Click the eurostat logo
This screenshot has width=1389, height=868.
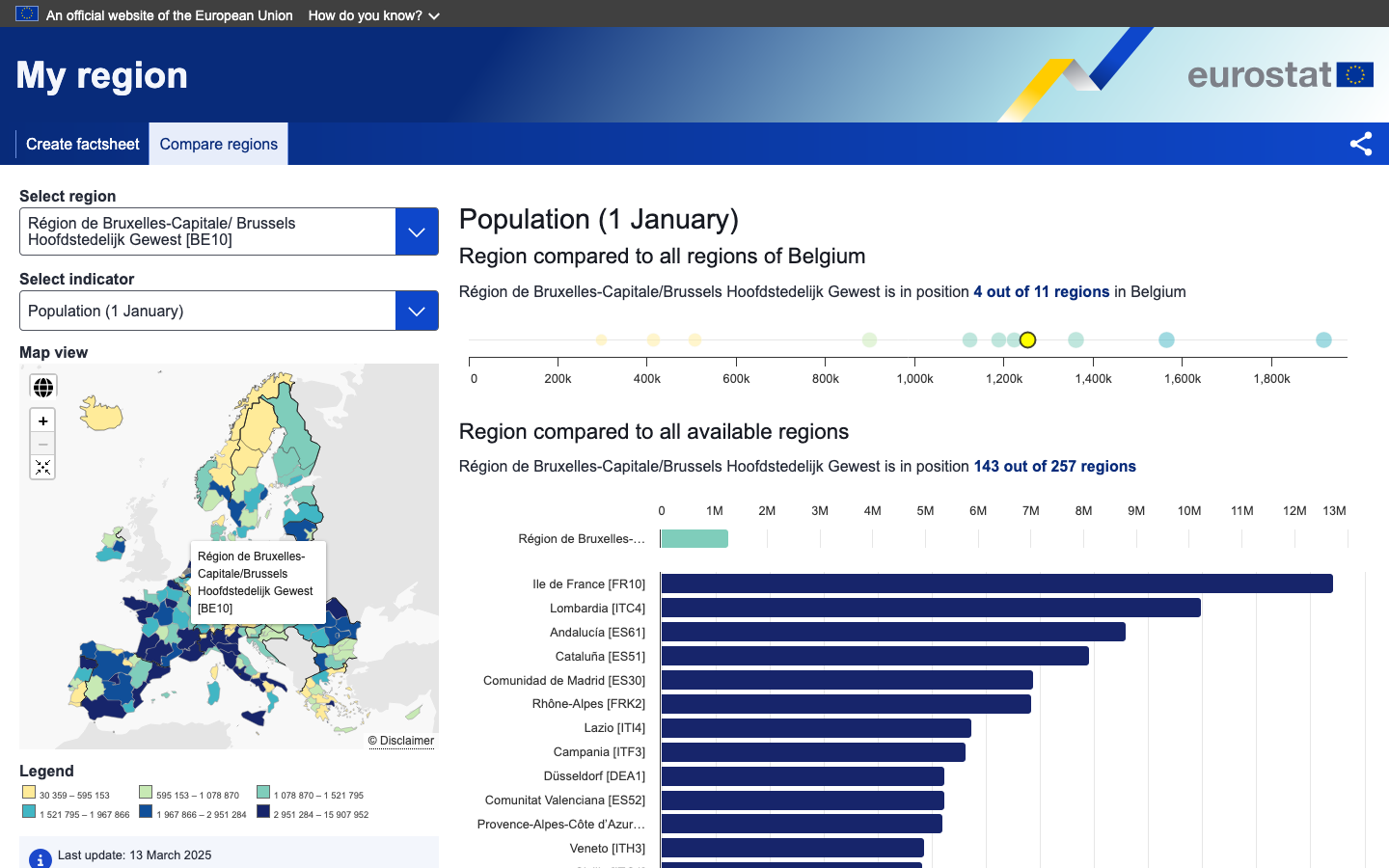[x=1280, y=74]
